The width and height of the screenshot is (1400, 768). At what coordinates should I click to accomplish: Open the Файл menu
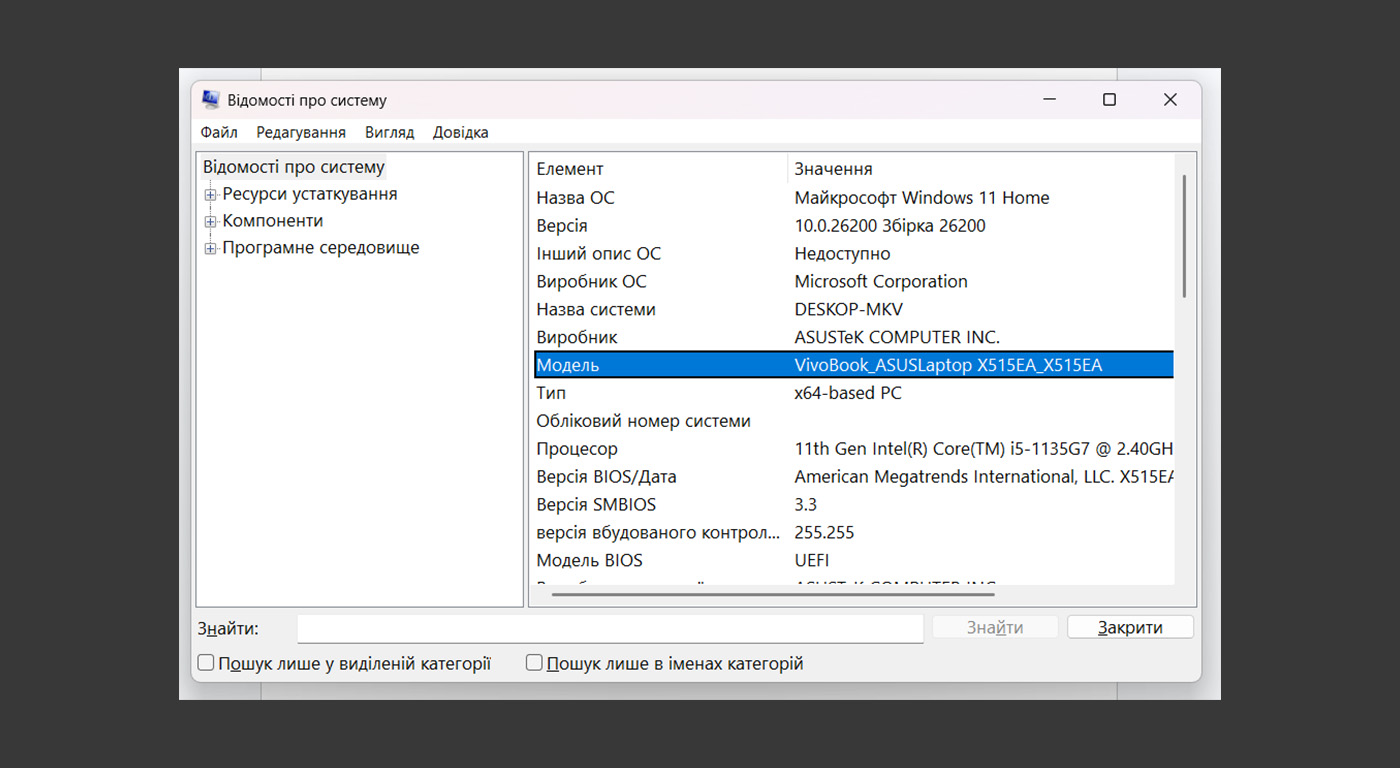pos(219,132)
